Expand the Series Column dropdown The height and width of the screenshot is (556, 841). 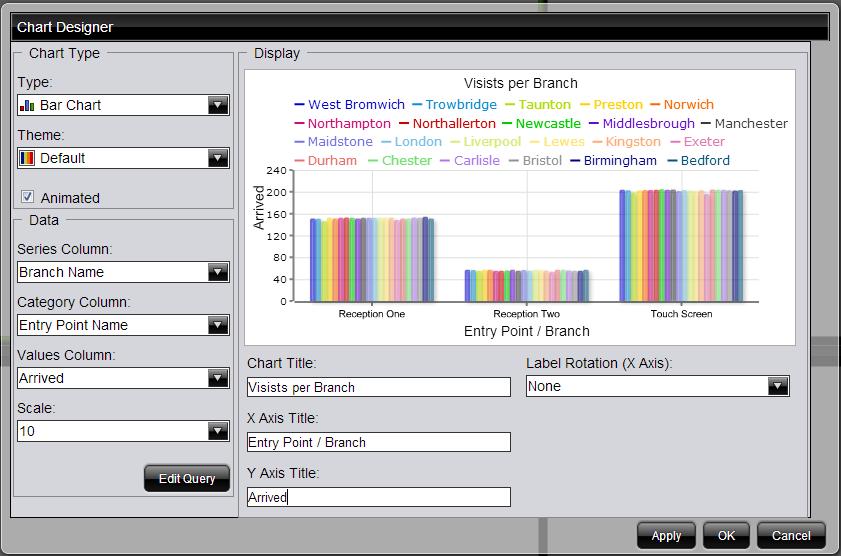pyautogui.click(x=218, y=272)
